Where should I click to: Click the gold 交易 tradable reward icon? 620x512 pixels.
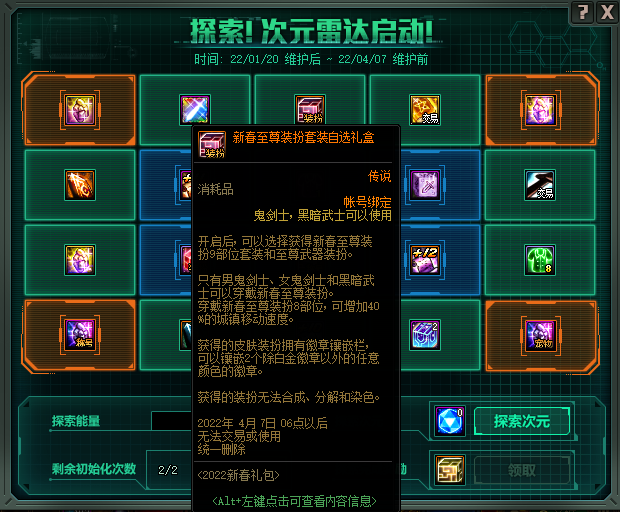pos(425,110)
